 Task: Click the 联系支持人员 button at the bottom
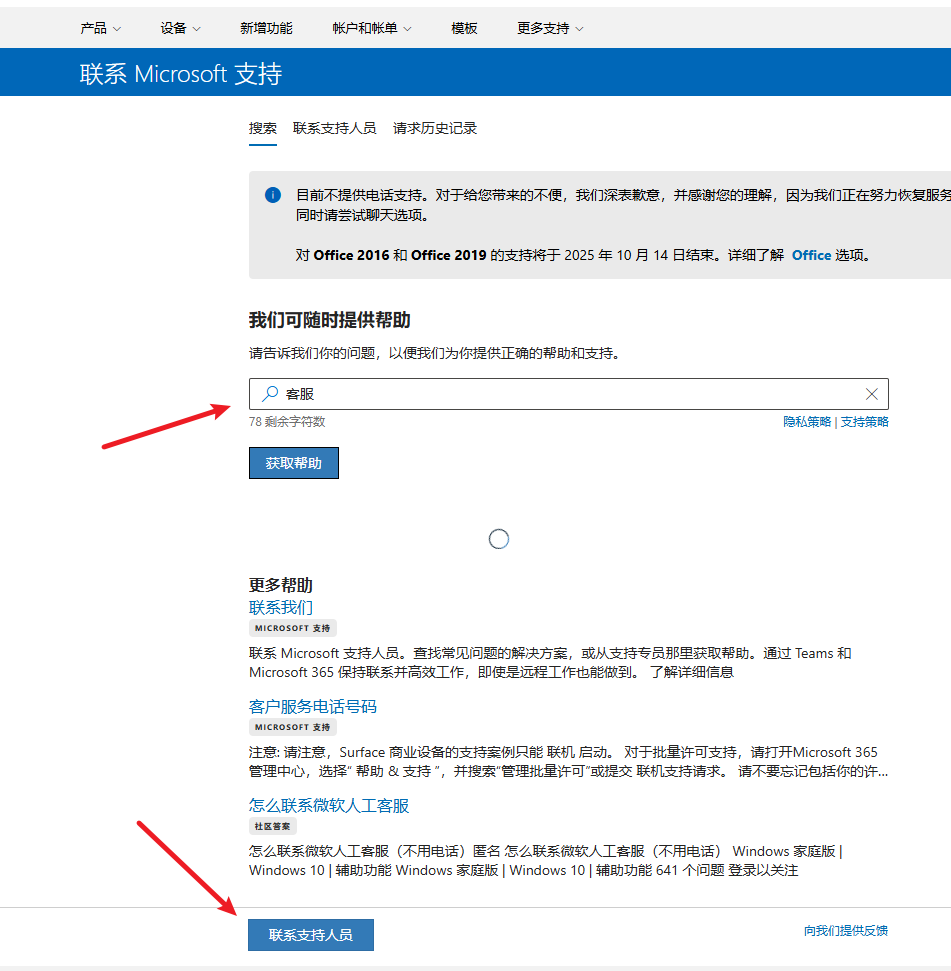click(311, 934)
